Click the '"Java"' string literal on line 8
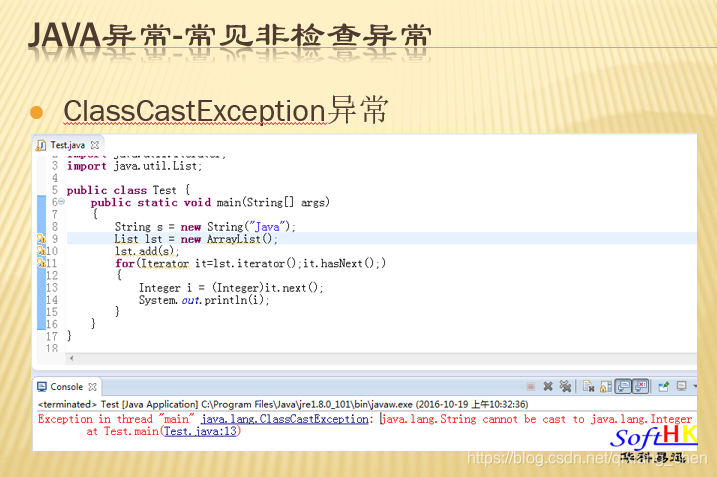Viewport: 717px width, 477px height. [x=268, y=227]
